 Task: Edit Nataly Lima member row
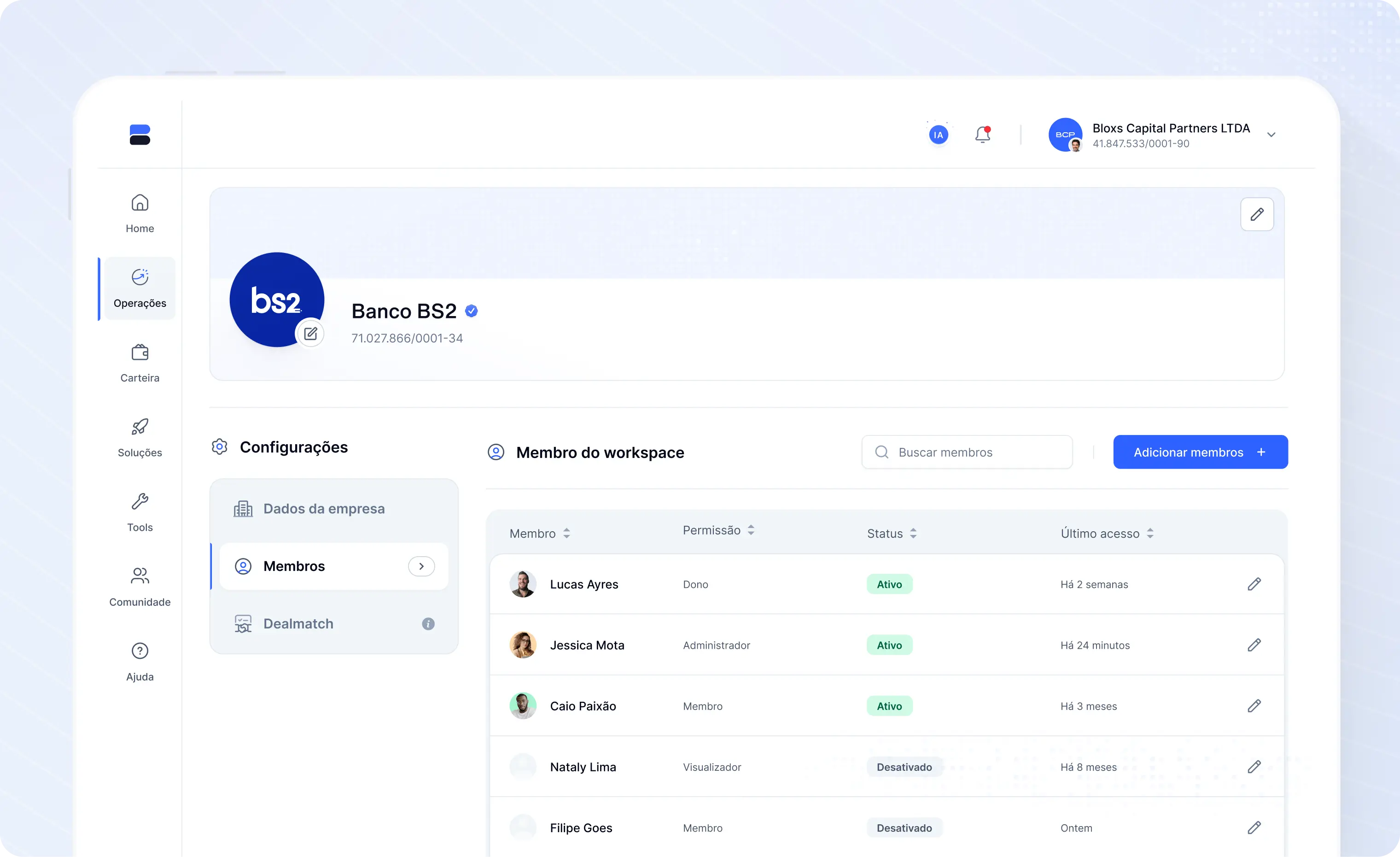click(x=1254, y=767)
